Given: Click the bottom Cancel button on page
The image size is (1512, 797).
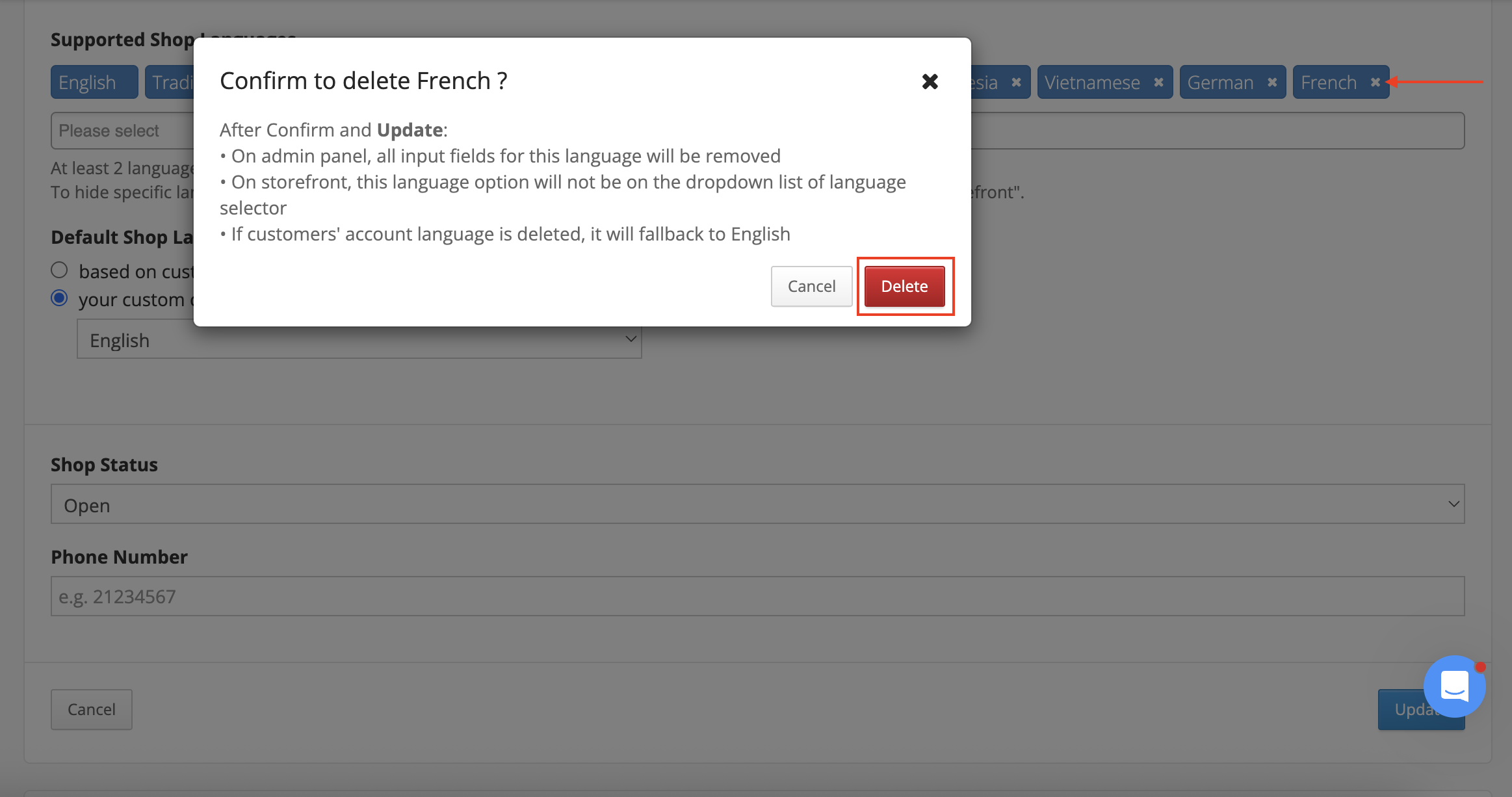Looking at the screenshot, I should [x=92, y=709].
